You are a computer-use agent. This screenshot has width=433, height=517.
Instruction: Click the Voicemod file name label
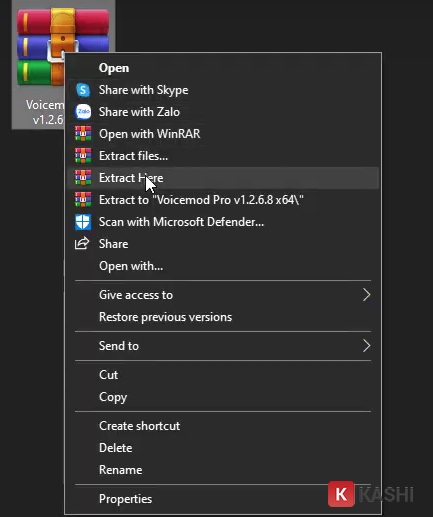(x=45, y=112)
